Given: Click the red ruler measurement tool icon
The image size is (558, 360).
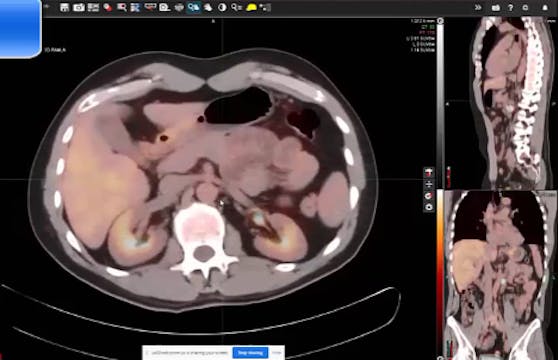Looking at the screenshot, I should pyautogui.click(x=150, y=7).
